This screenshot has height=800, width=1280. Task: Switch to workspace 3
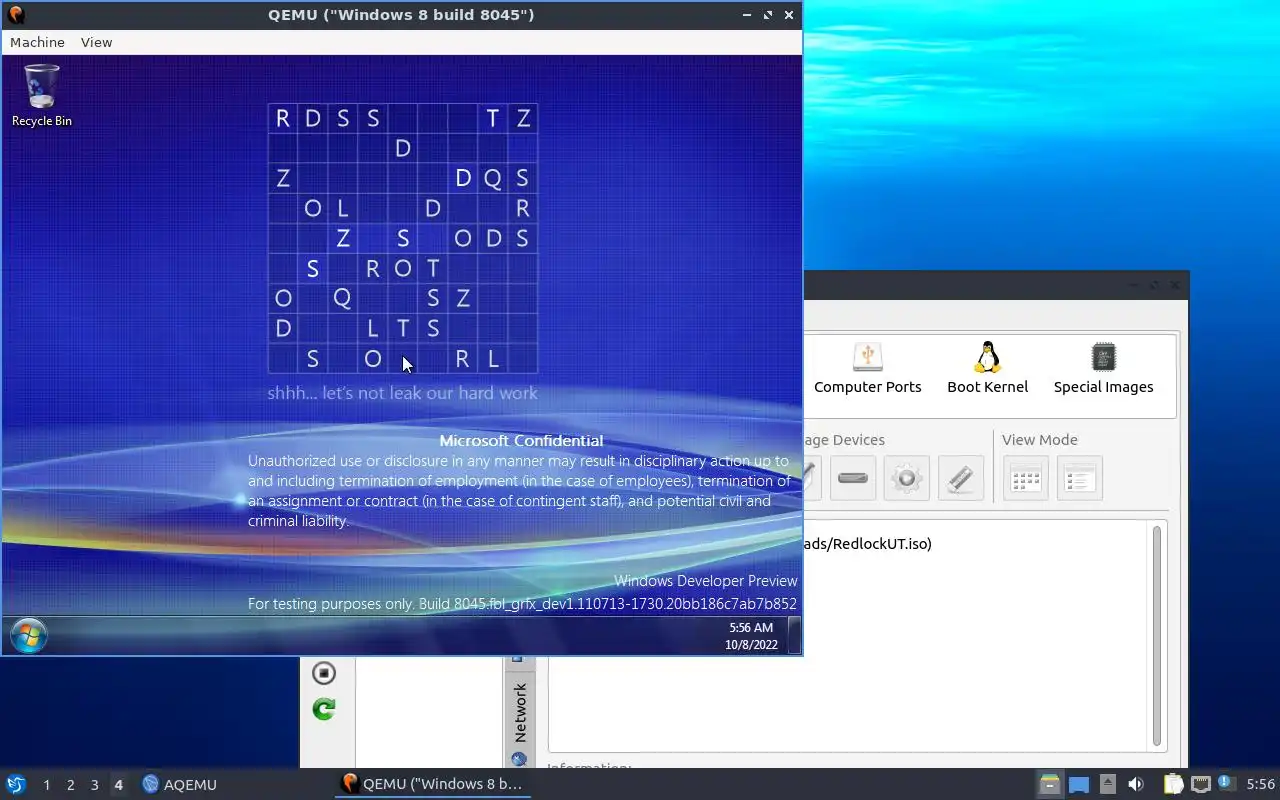(x=95, y=785)
